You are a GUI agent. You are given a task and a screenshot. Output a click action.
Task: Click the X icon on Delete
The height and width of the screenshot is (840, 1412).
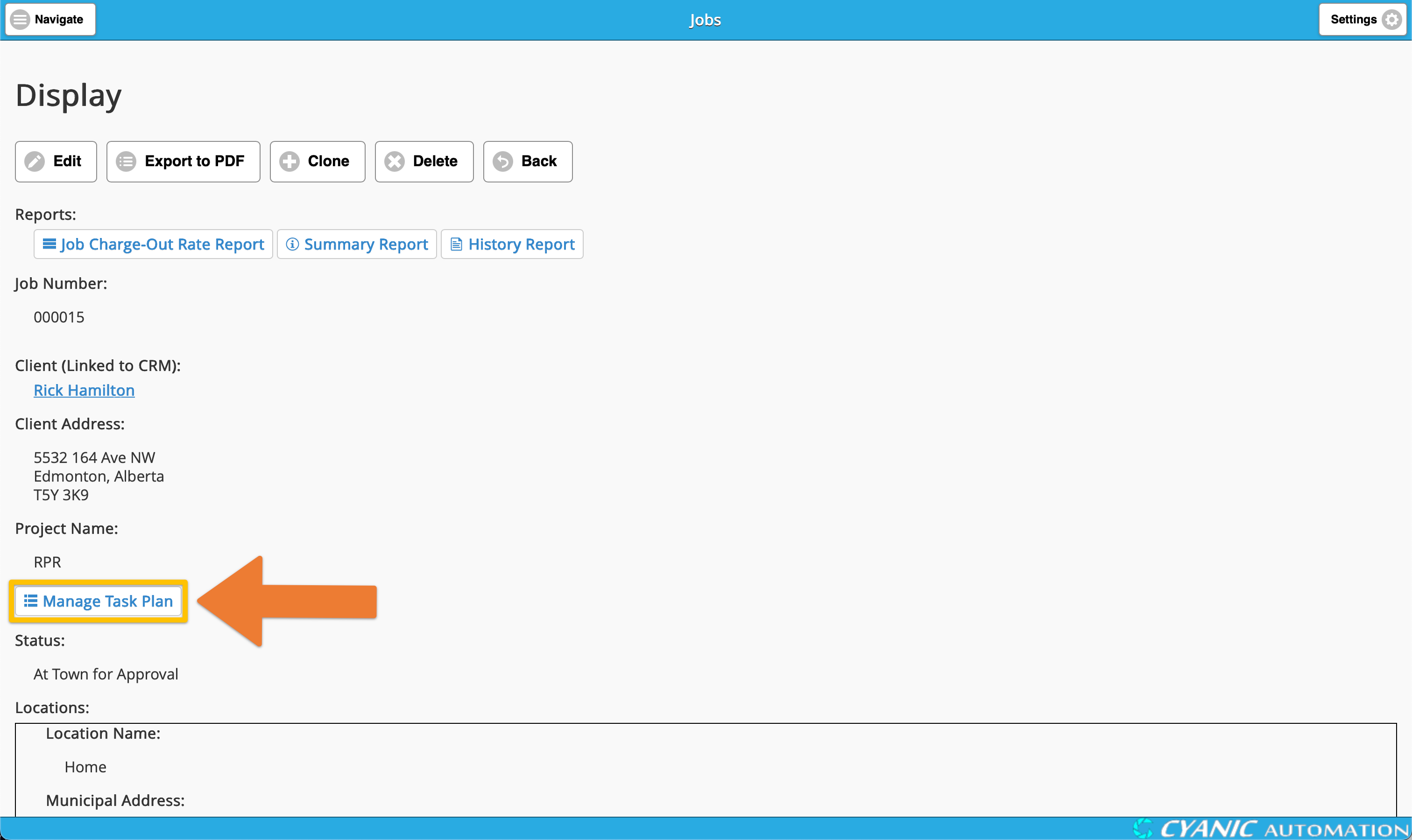pos(395,161)
